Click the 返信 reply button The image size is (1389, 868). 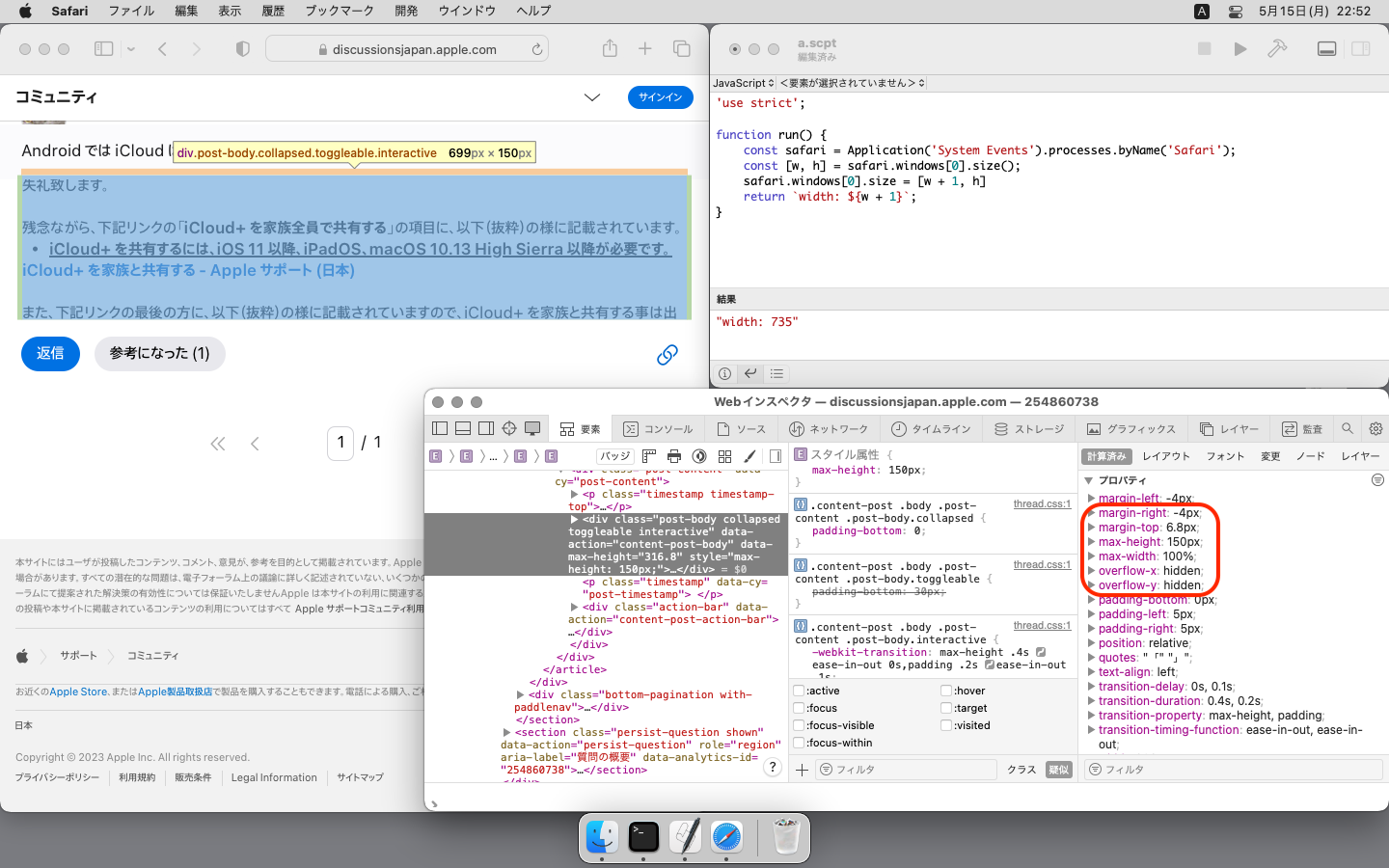(50, 354)
